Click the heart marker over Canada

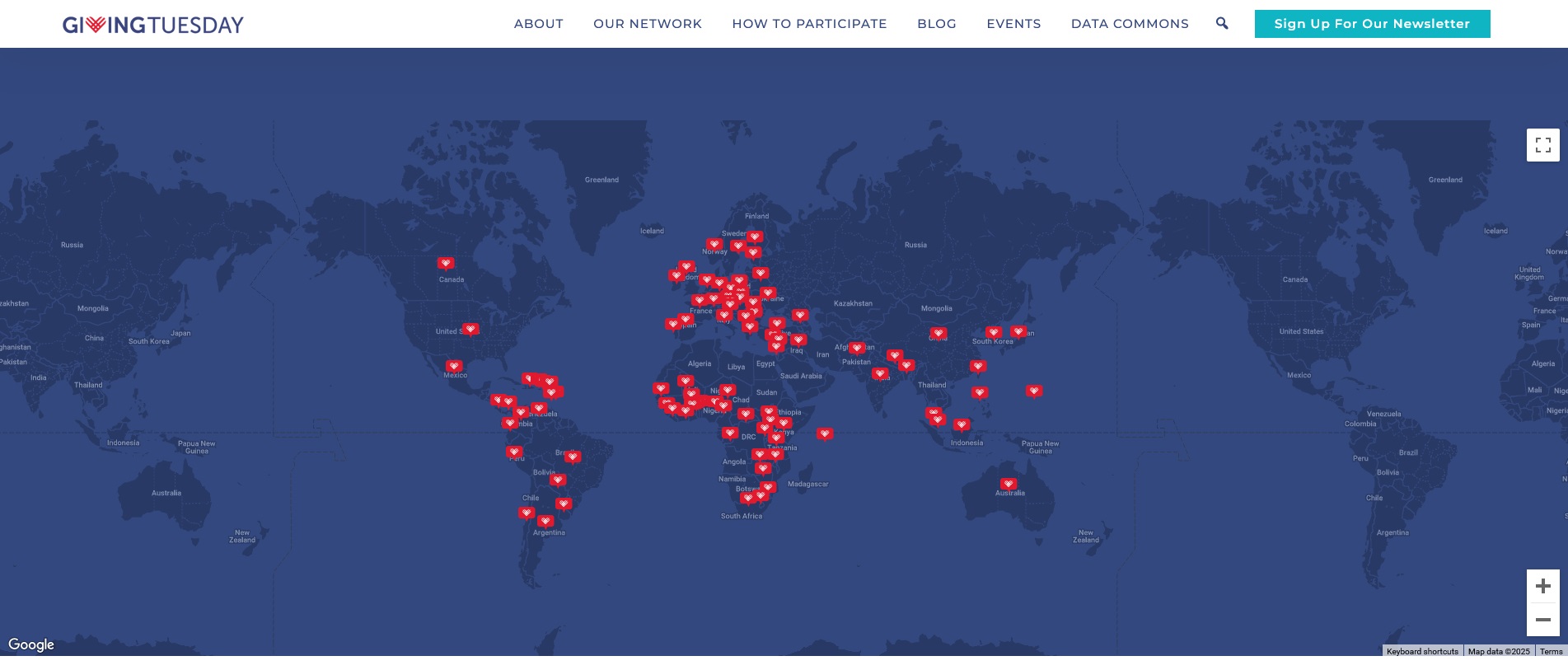(446, 264)
